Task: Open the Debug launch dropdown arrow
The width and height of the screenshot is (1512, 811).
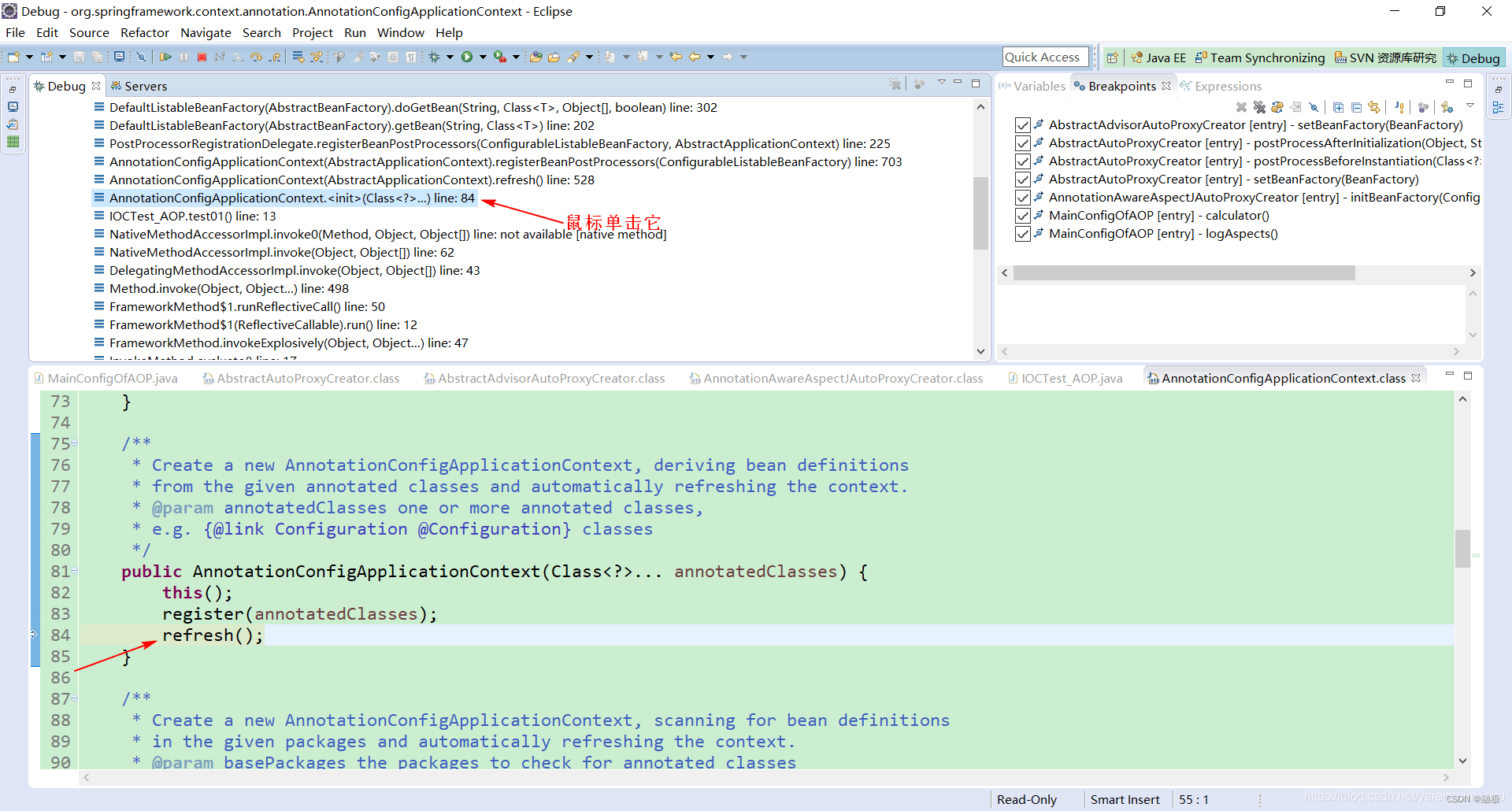Action: click(450, 57)
